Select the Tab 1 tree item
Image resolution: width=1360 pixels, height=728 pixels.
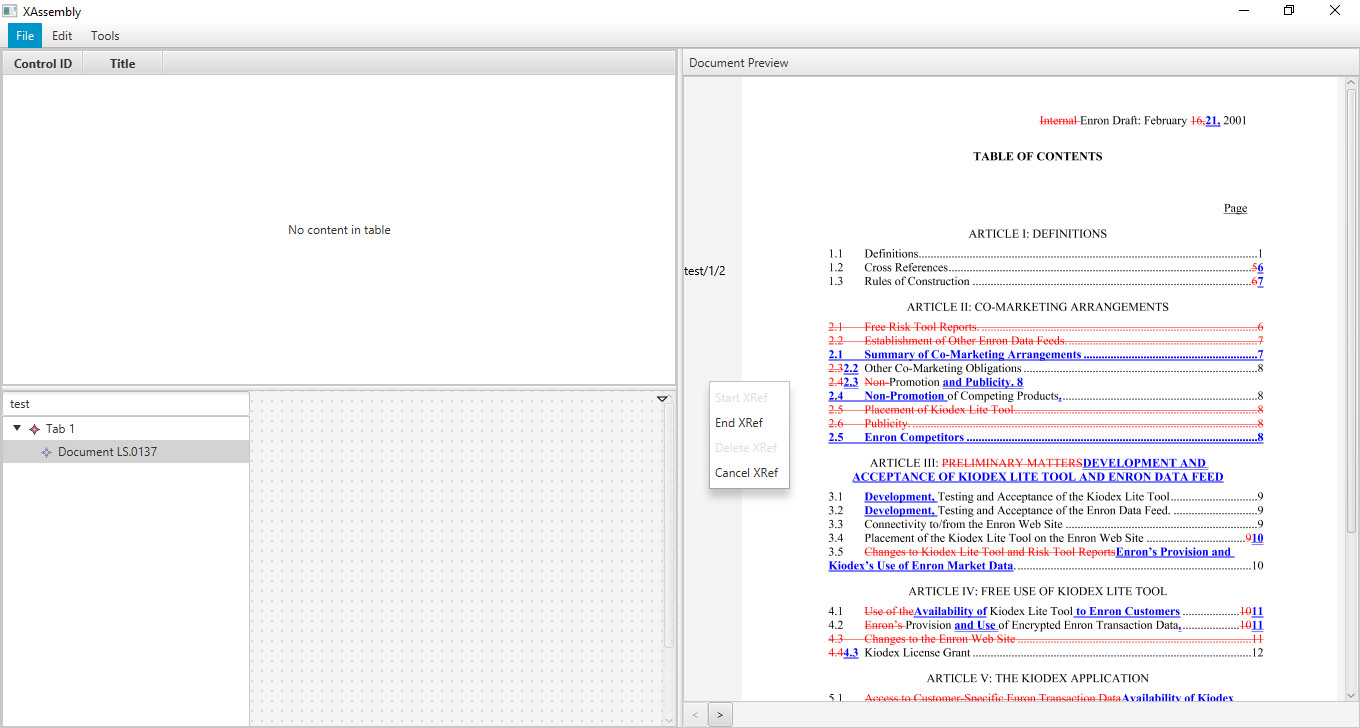coord(125,429)
